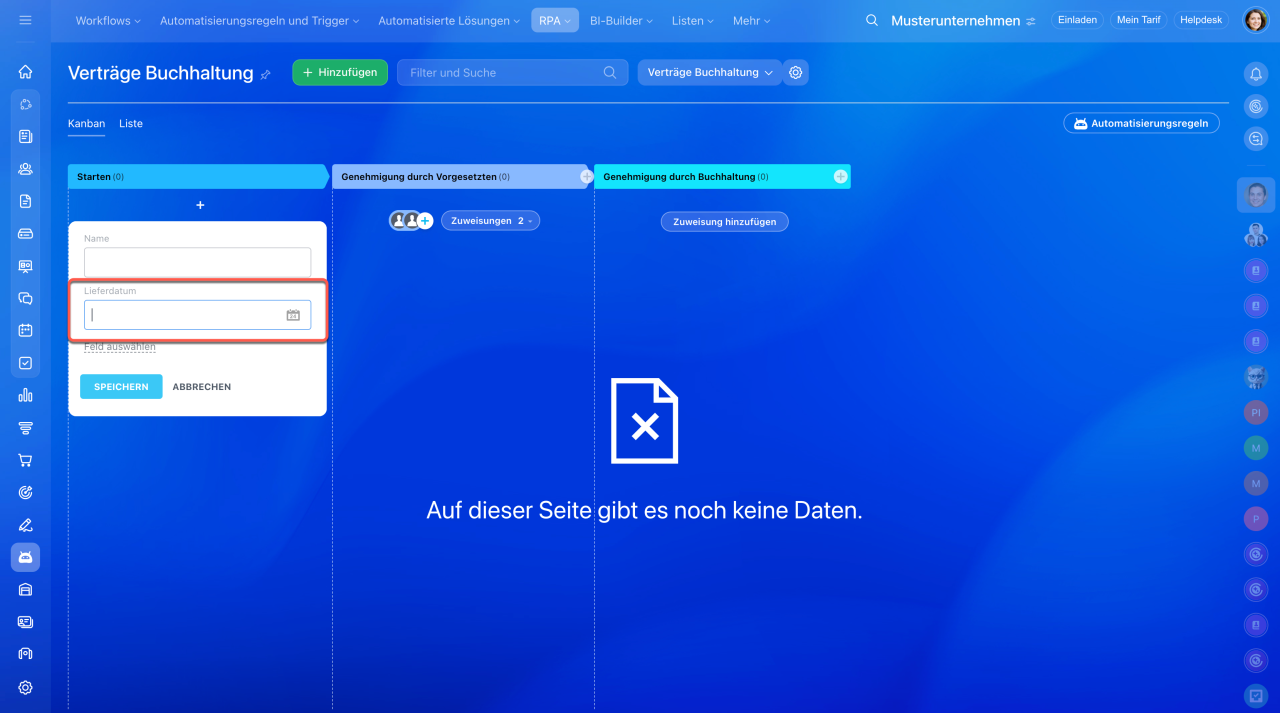
Task: Click Abbrechen in the new item form
Action: click(x=202, y=387)
